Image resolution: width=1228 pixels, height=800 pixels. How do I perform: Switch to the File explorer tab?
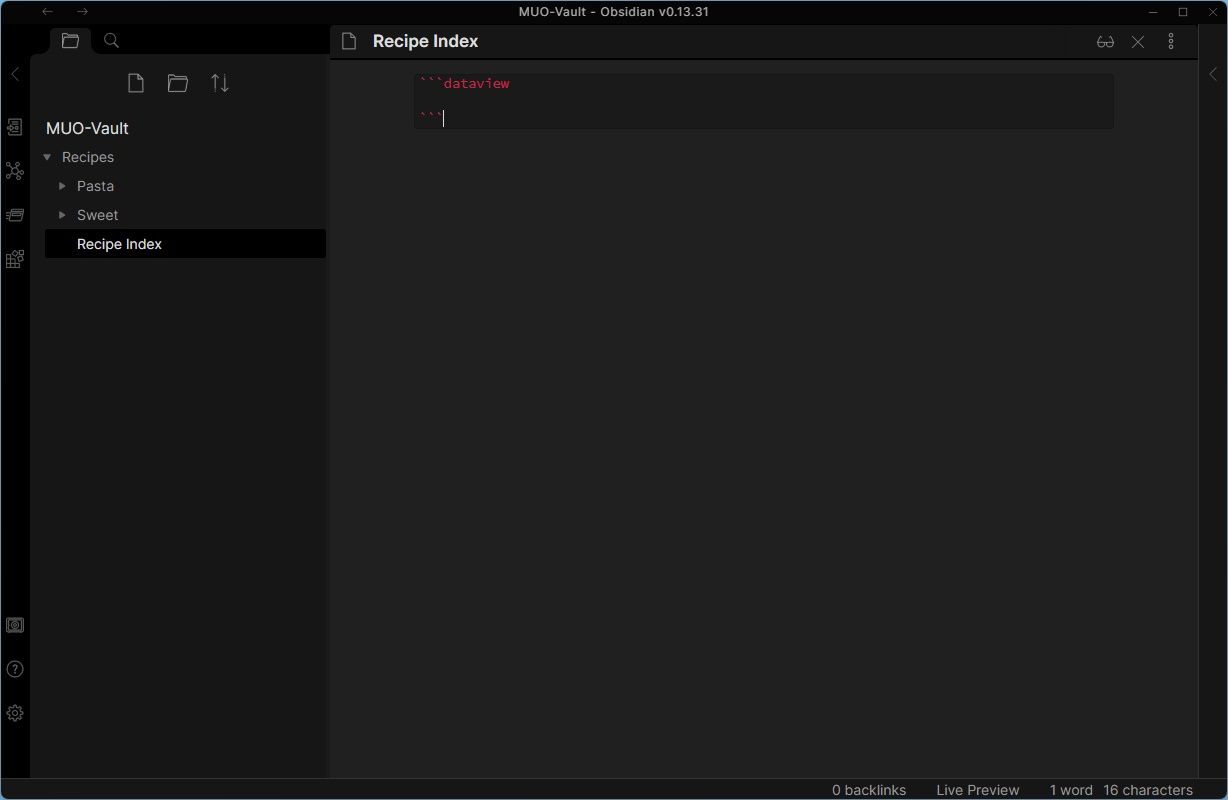pos(70,41)
